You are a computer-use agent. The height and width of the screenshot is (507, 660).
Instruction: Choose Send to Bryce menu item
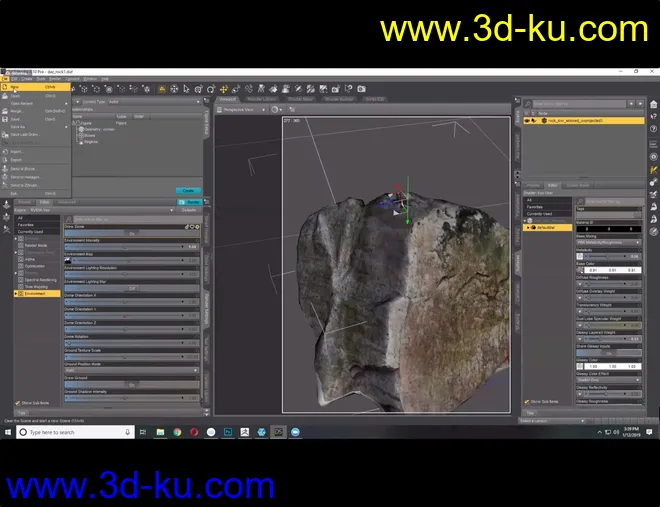pyautogui.click(x=35, y=169)
